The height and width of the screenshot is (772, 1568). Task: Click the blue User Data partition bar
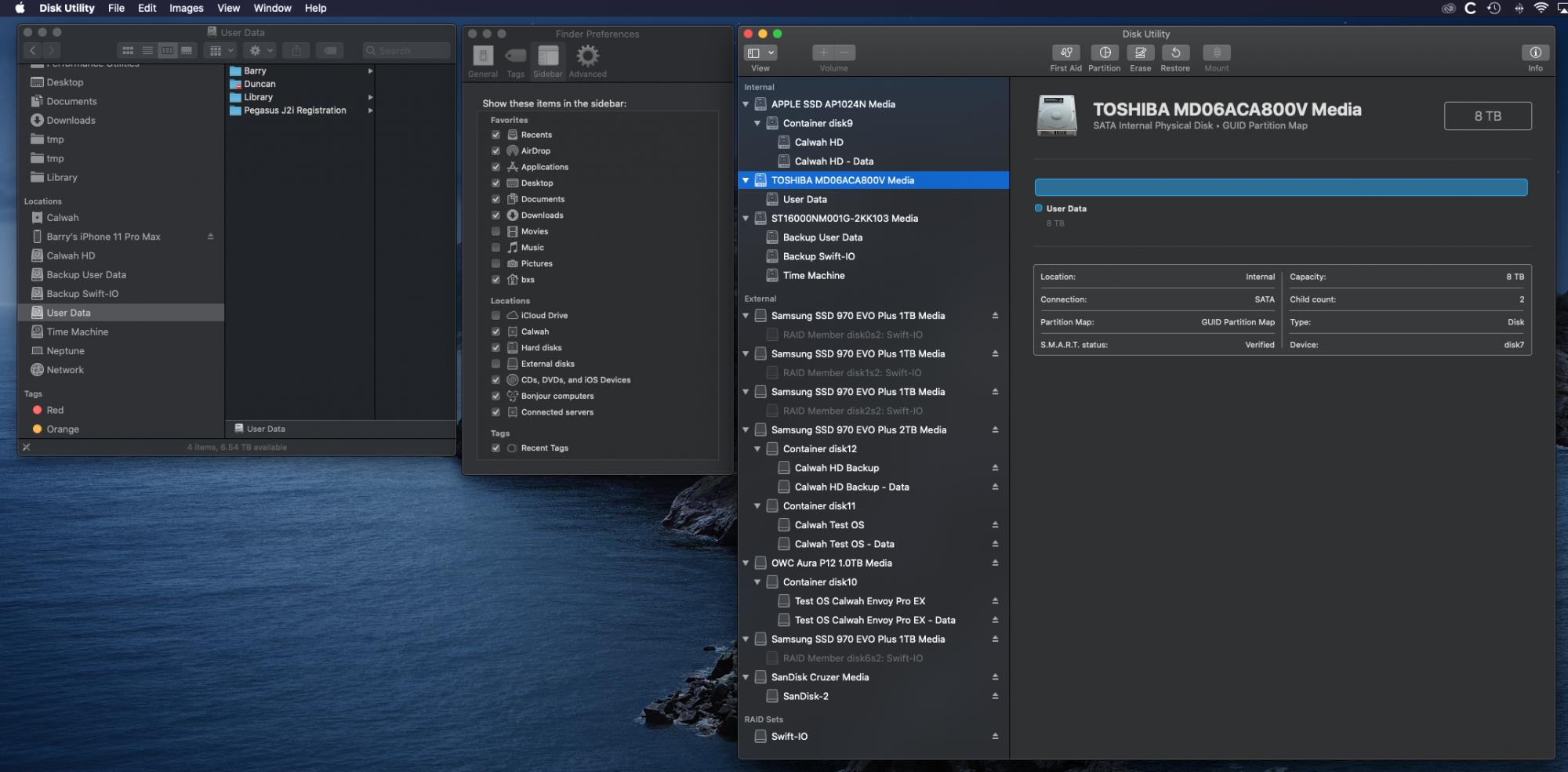[1281, 187]
